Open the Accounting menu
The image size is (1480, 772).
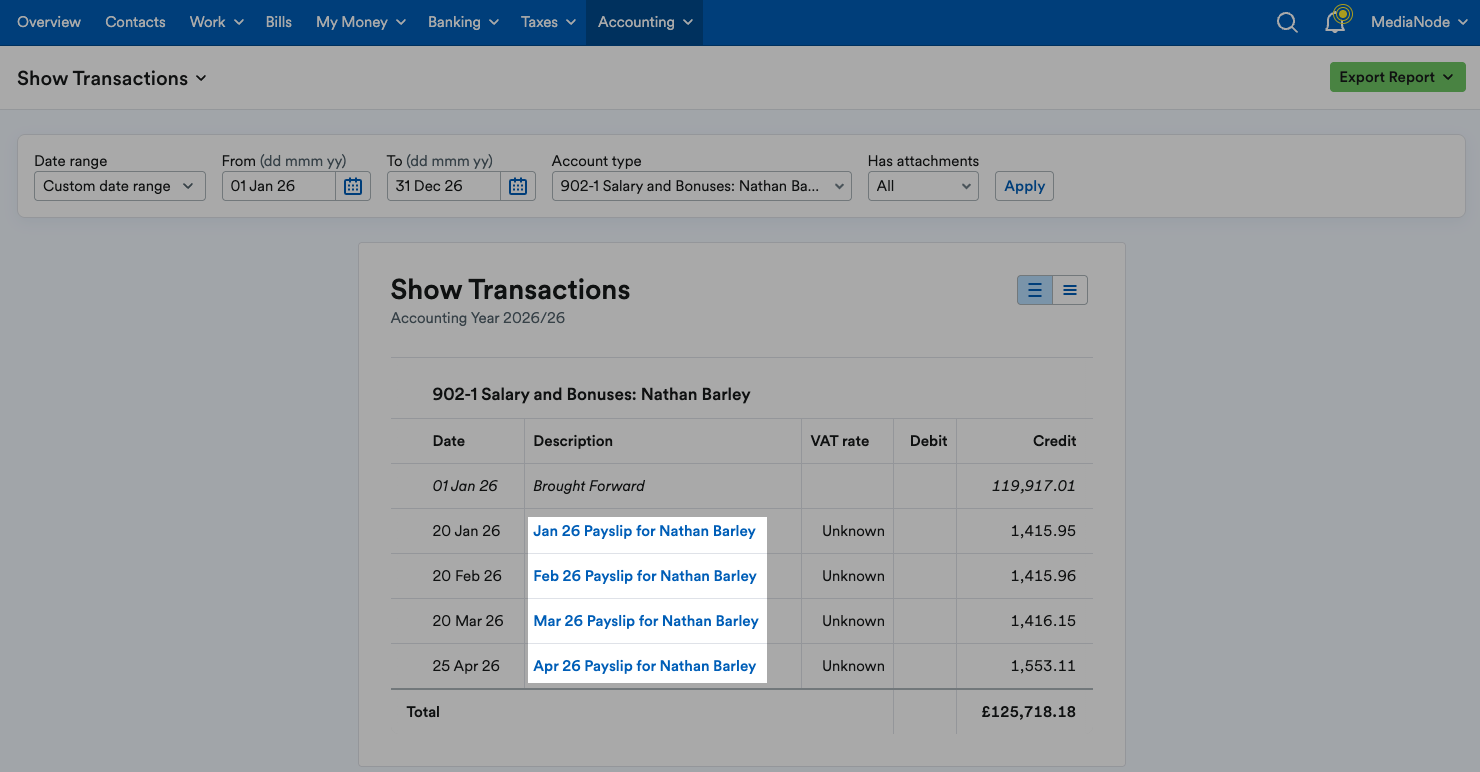pos(645,22)
